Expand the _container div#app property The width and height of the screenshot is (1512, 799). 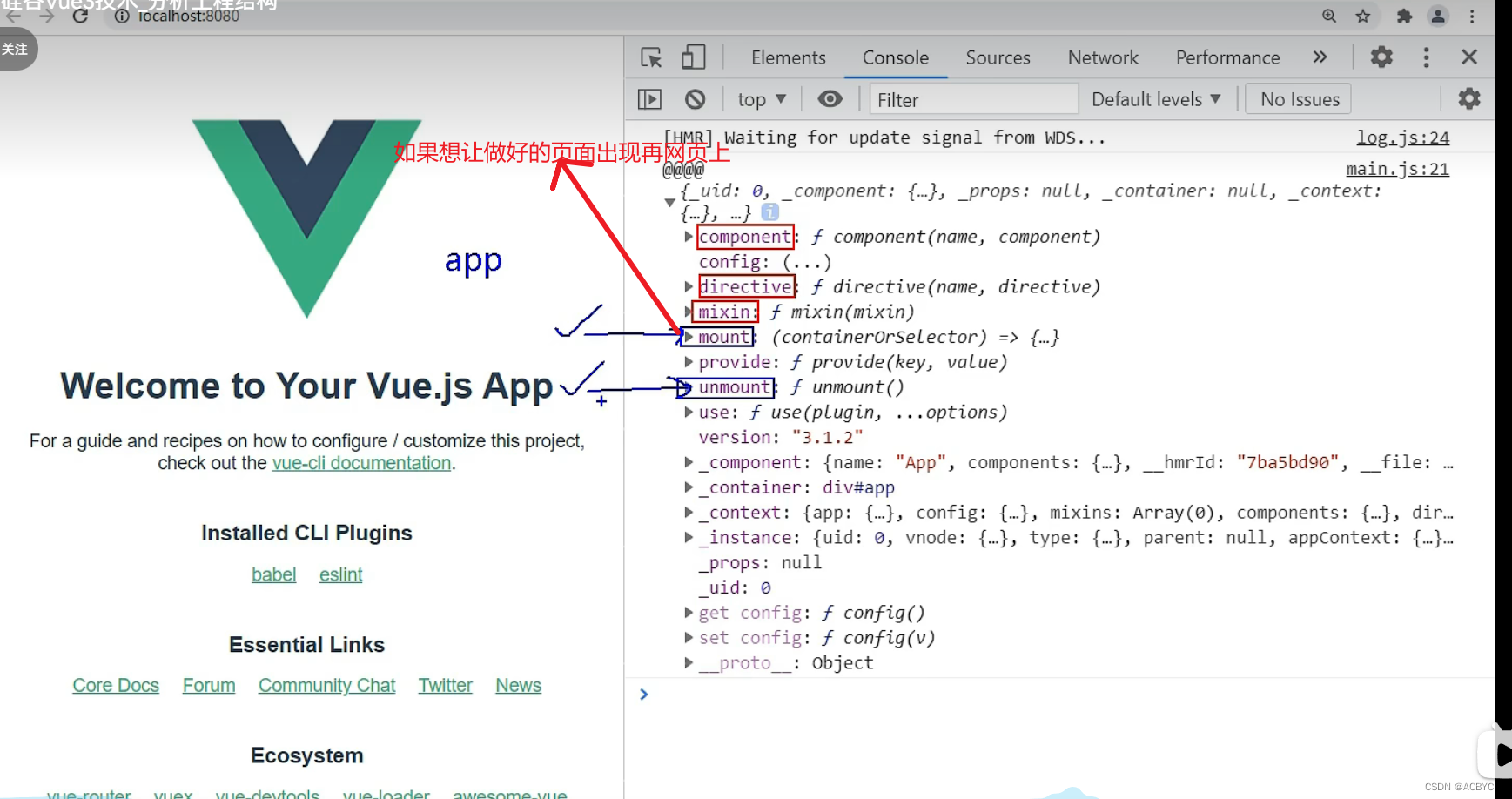[689, 487]
